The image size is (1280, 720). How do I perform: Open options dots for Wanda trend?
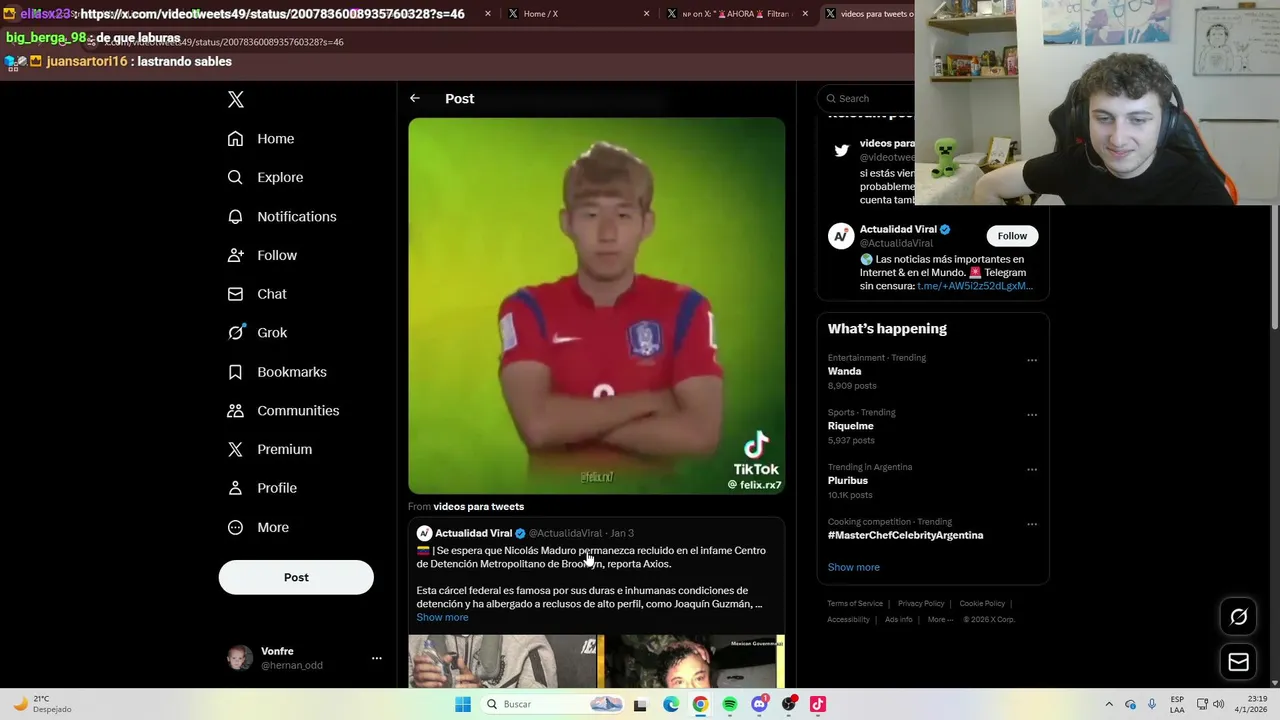(1032, 360)
